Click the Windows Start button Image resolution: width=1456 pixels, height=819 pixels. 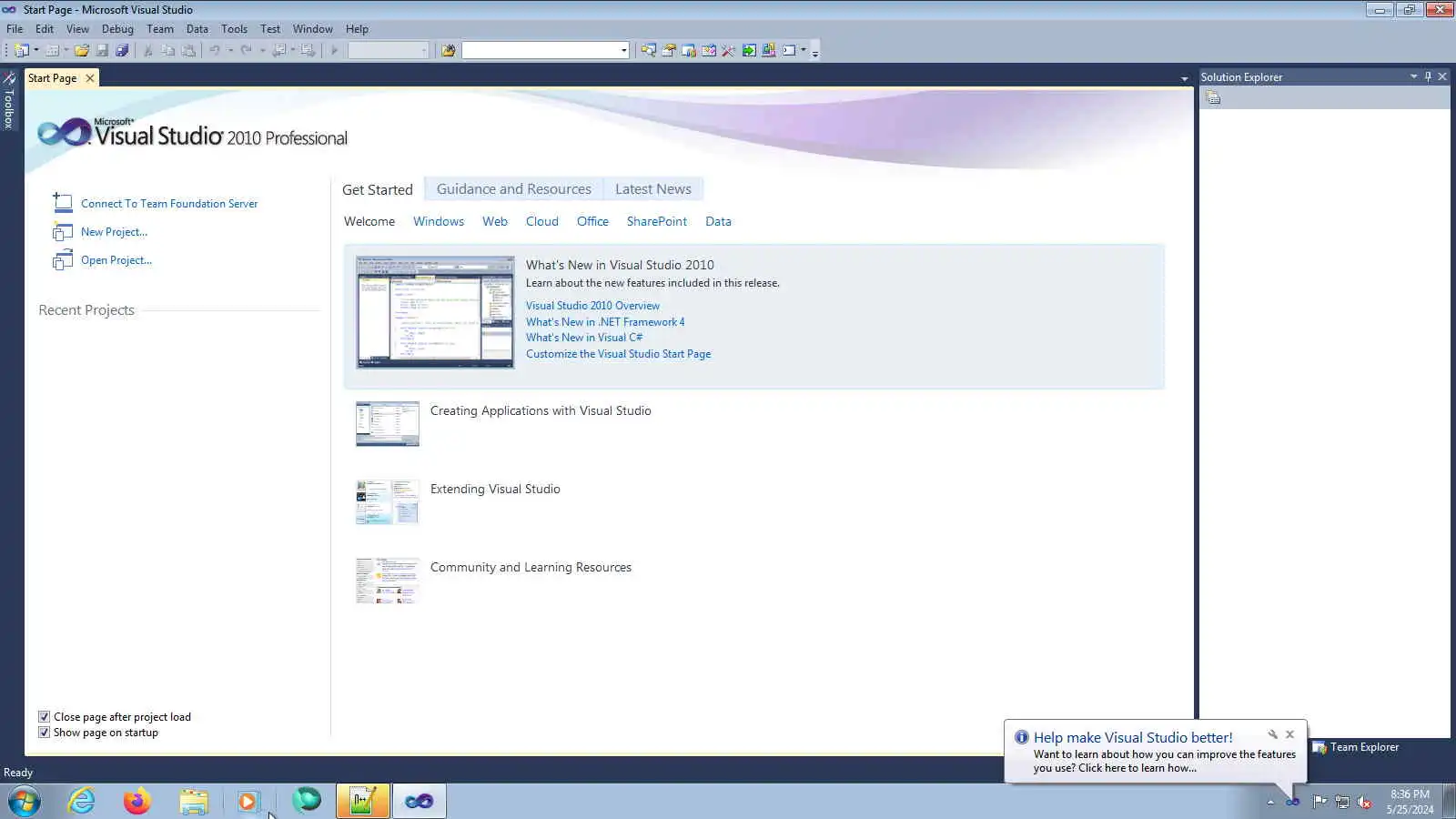[25, 801]
